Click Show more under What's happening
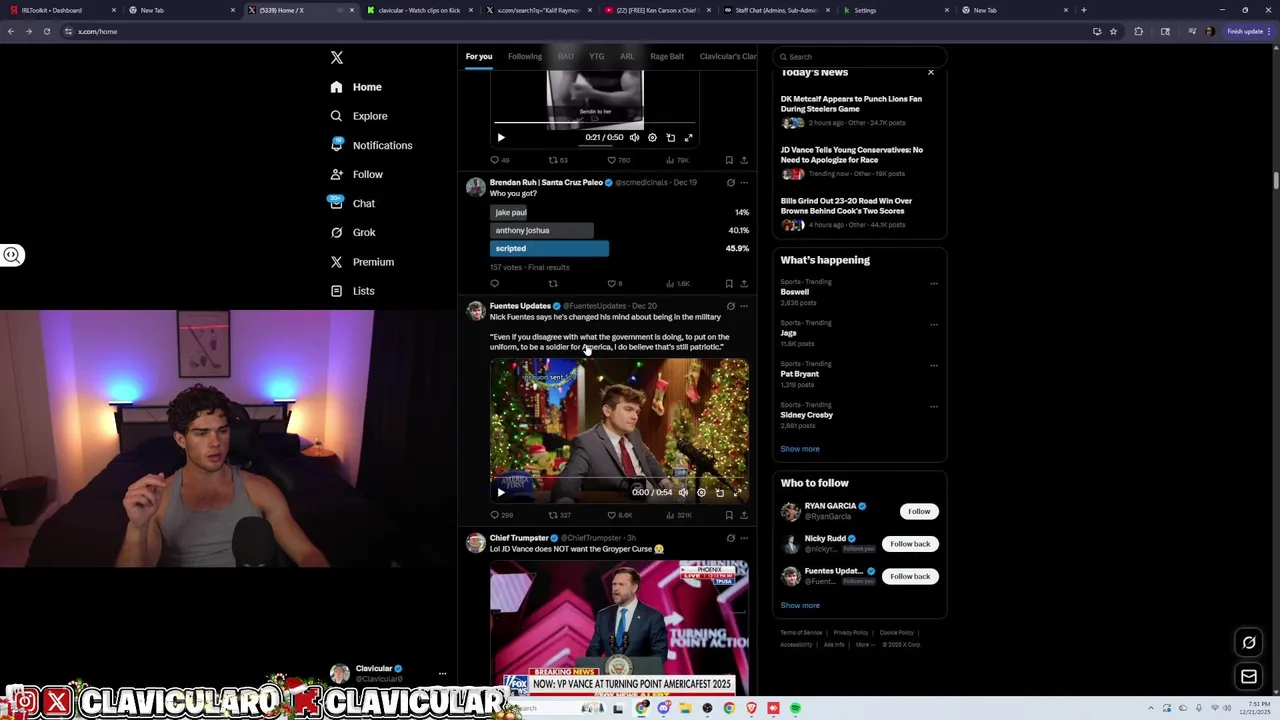Screen dimensions: 1280x720 [x=800, y=449]
